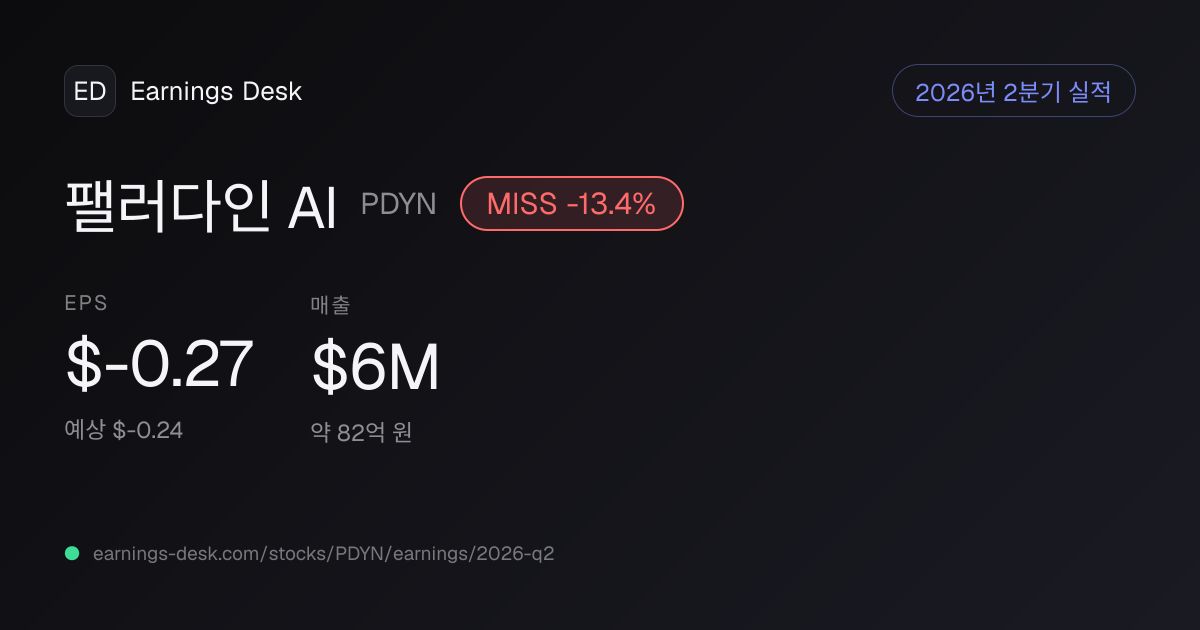
Task: Select the $-0.27 EPS value
Action: click(x=159, y=365)
